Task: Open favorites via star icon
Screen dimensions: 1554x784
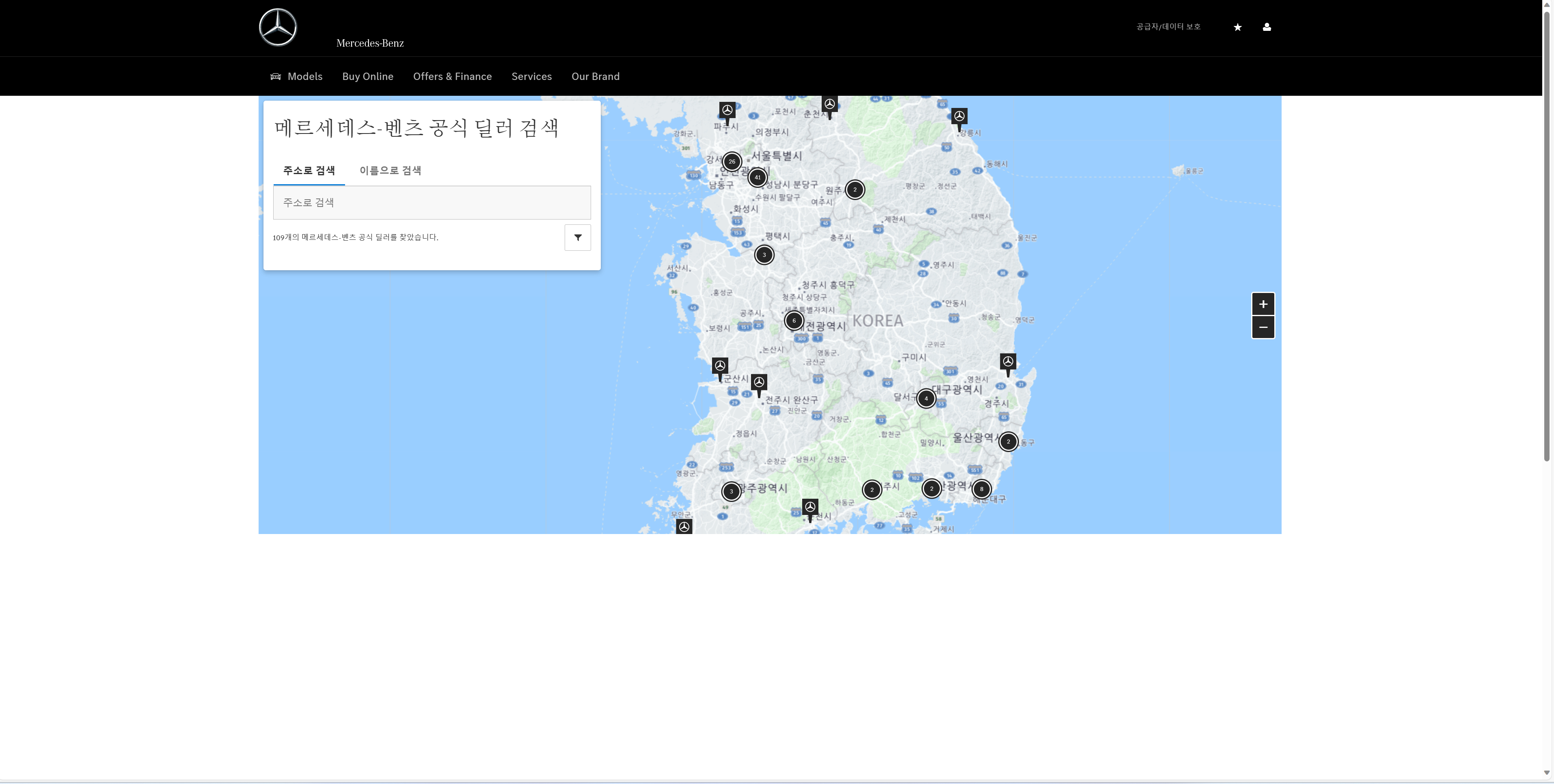Action: point(1237,27)
